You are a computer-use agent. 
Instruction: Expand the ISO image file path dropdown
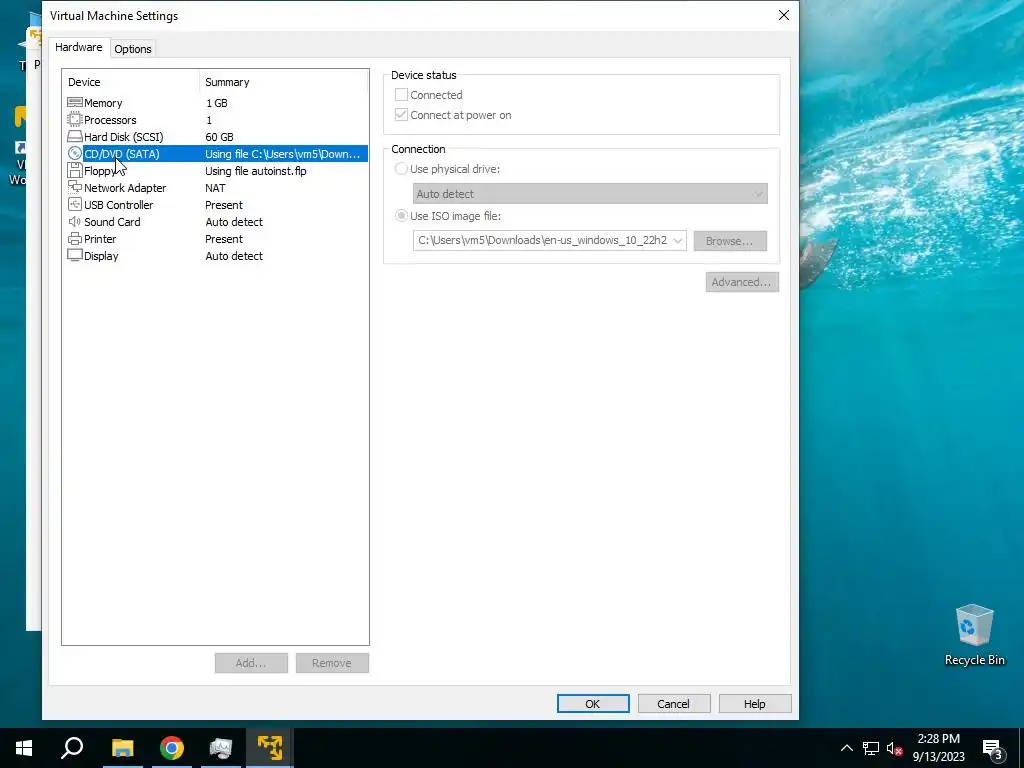click(x=678, y=240)
